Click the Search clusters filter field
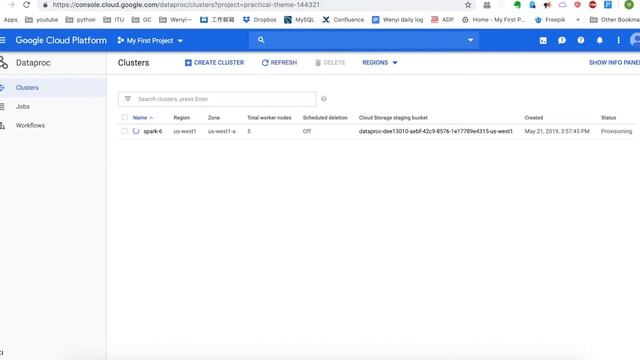The height and width of the screenshot is (360, 640). click(x=217, y=99)
